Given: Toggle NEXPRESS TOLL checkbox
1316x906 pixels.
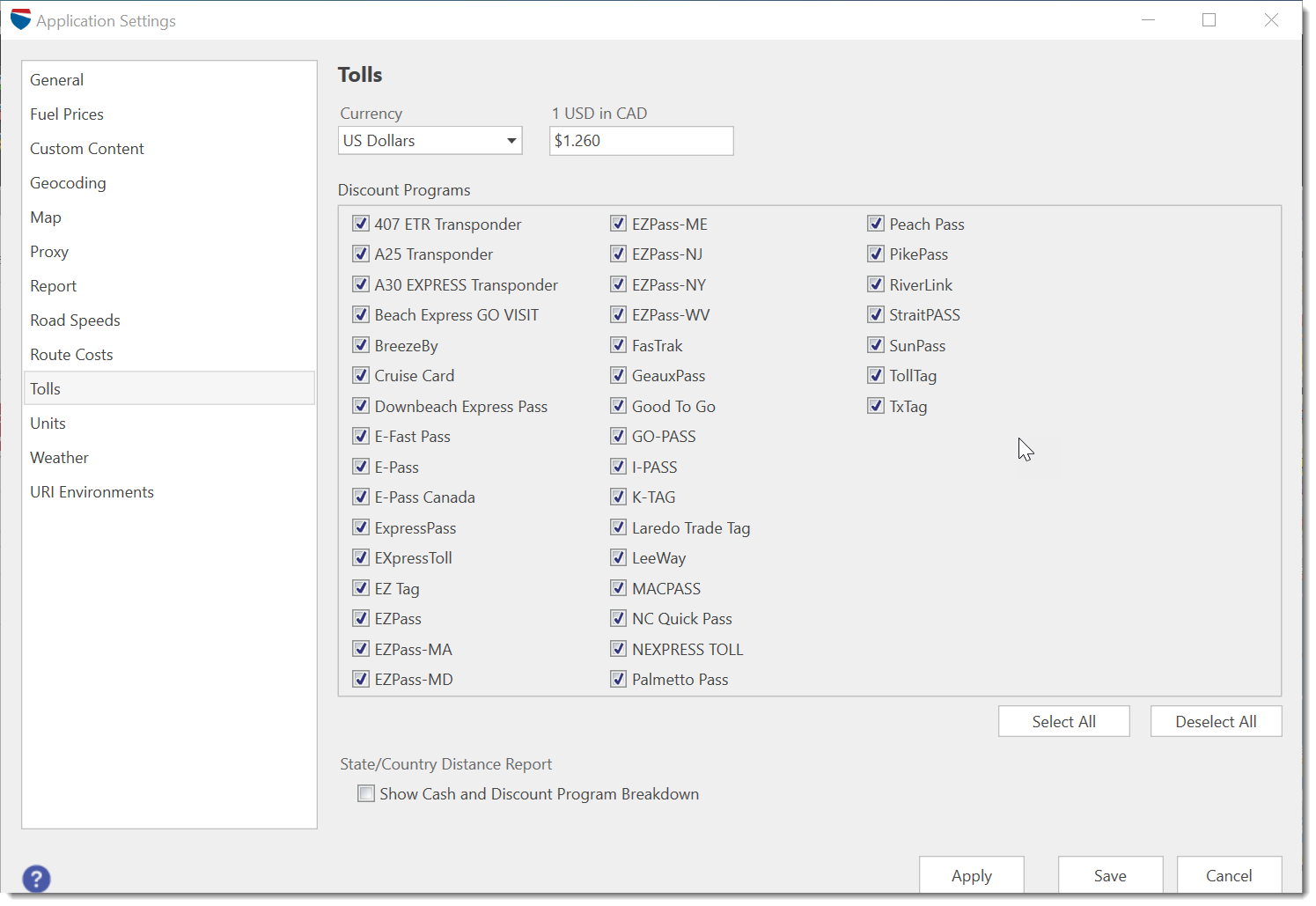Looking at the screenshot, I should tap(619, 649).
